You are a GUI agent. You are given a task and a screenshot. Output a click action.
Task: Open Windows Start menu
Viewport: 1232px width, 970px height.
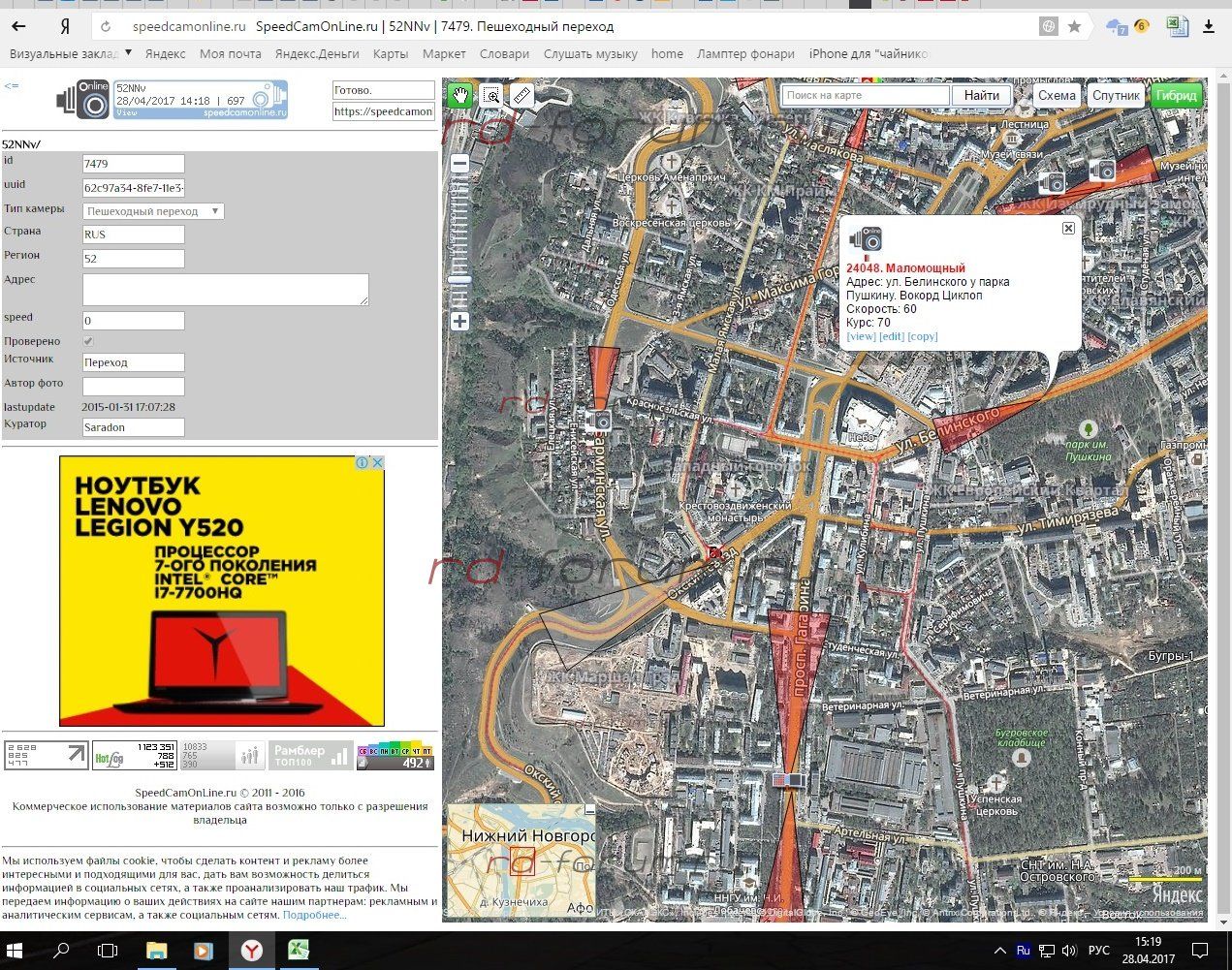click(x=16, y=951)
